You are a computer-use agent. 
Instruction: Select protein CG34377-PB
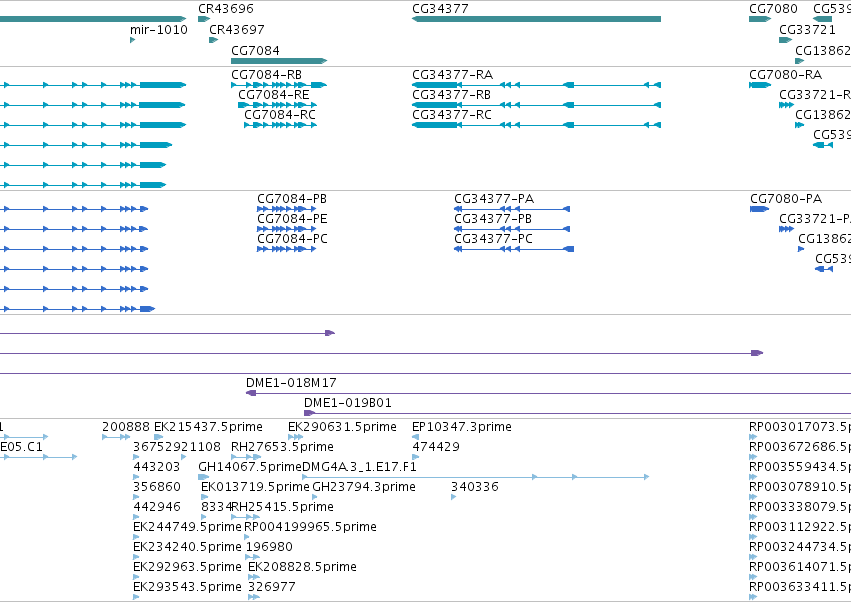tap(512, 229)
